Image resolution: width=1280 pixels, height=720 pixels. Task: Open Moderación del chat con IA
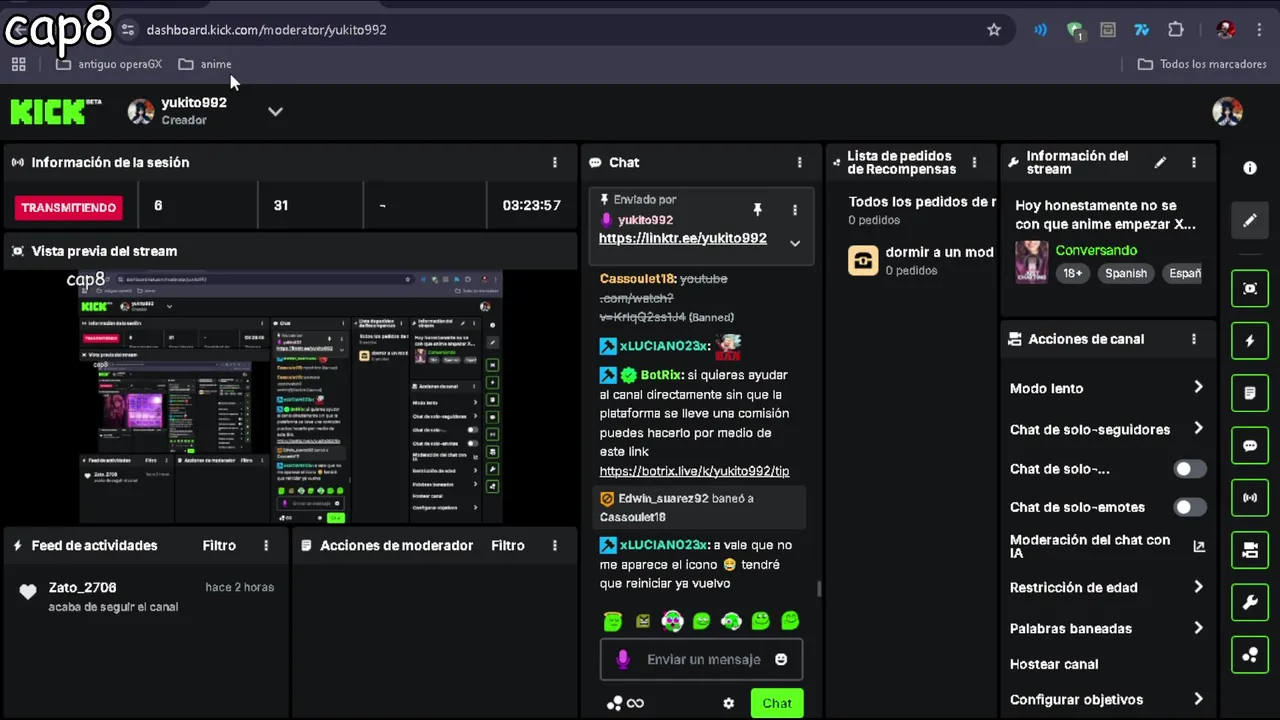[x=1108, y=546]
